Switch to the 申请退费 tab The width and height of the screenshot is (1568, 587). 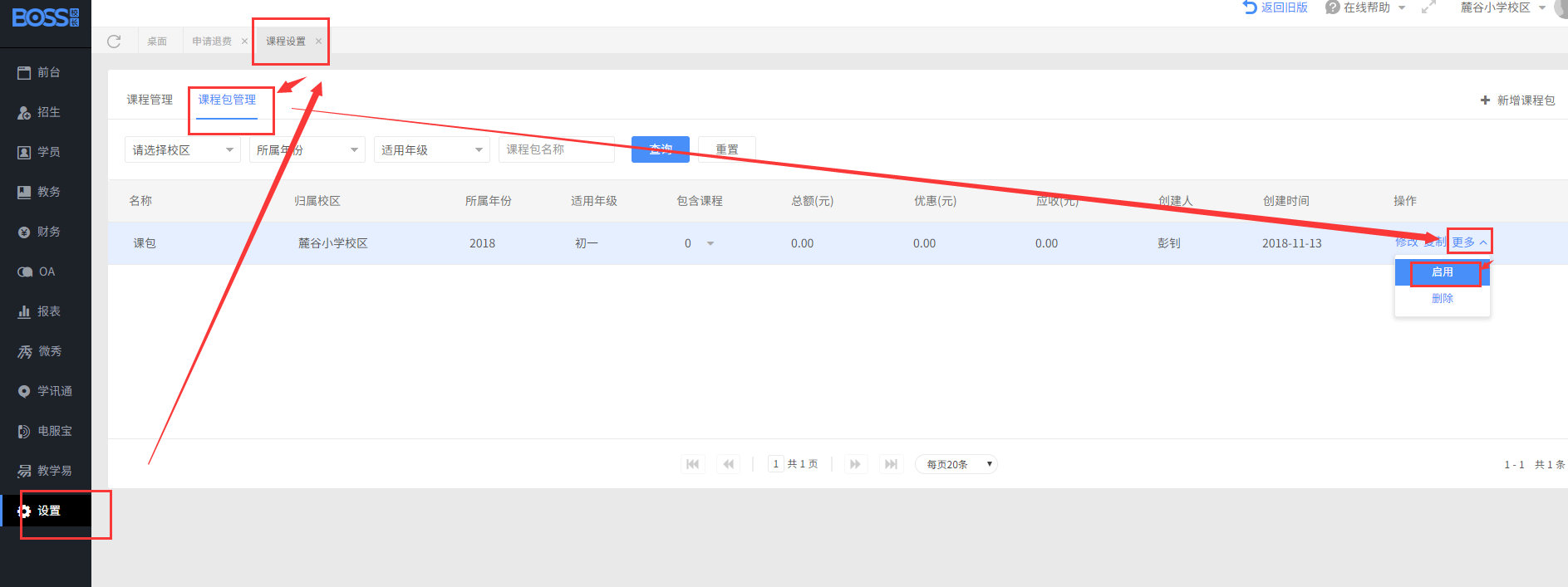coord(212,41)
